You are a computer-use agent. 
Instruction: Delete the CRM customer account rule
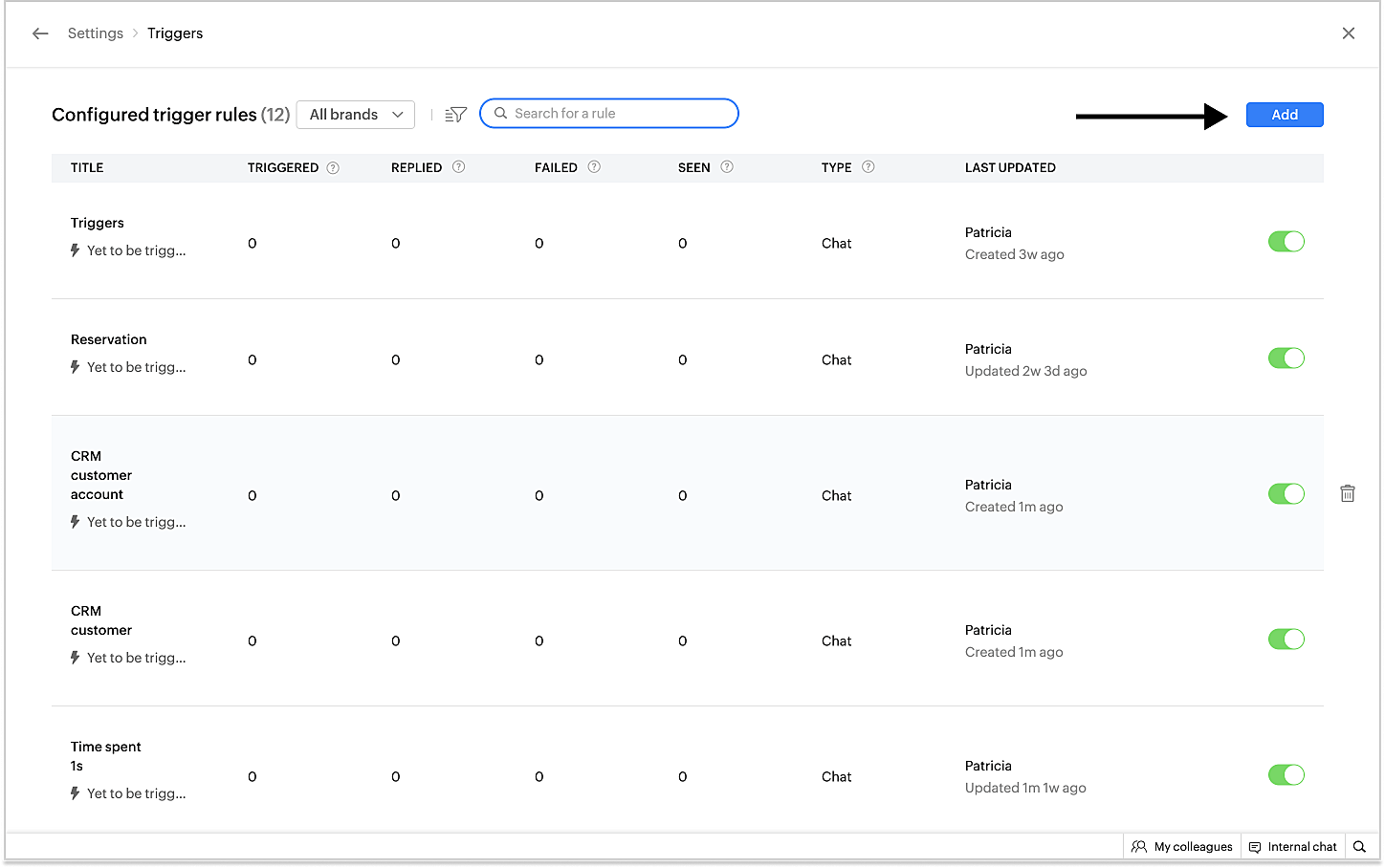click(1348, 494)
